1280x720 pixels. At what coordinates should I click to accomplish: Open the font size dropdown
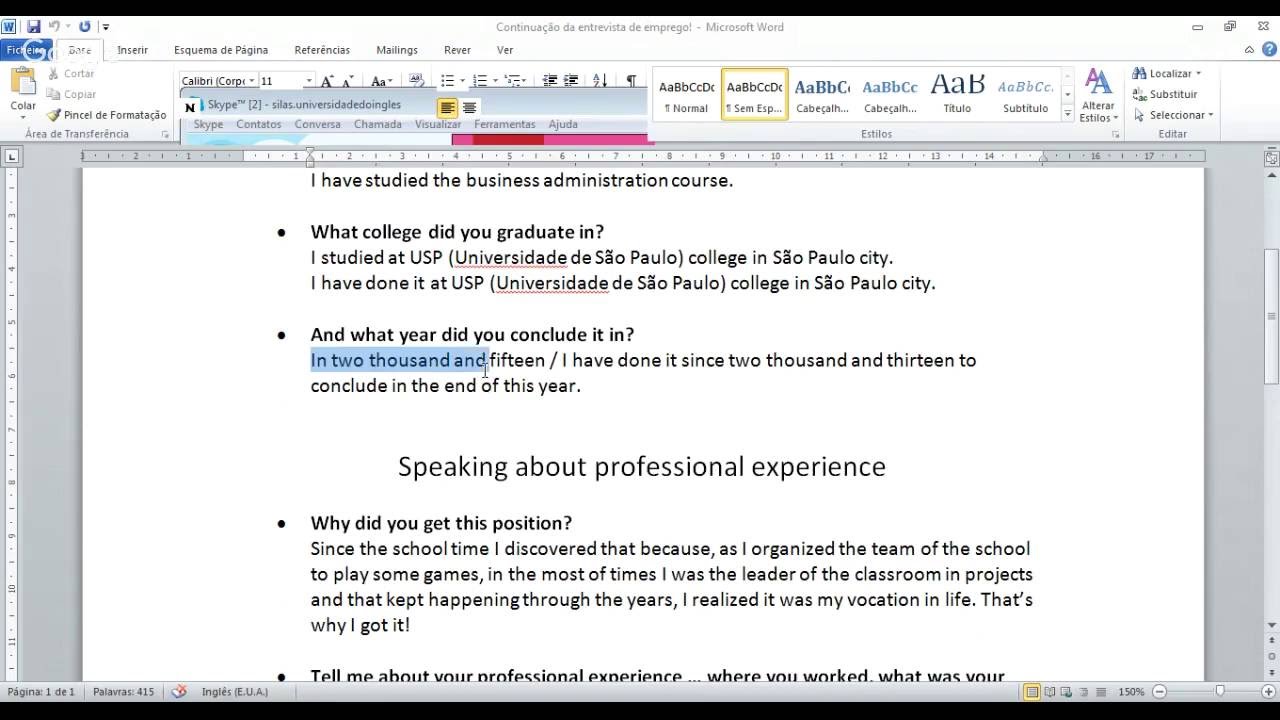pyautogui.click(x=308, y=81)
